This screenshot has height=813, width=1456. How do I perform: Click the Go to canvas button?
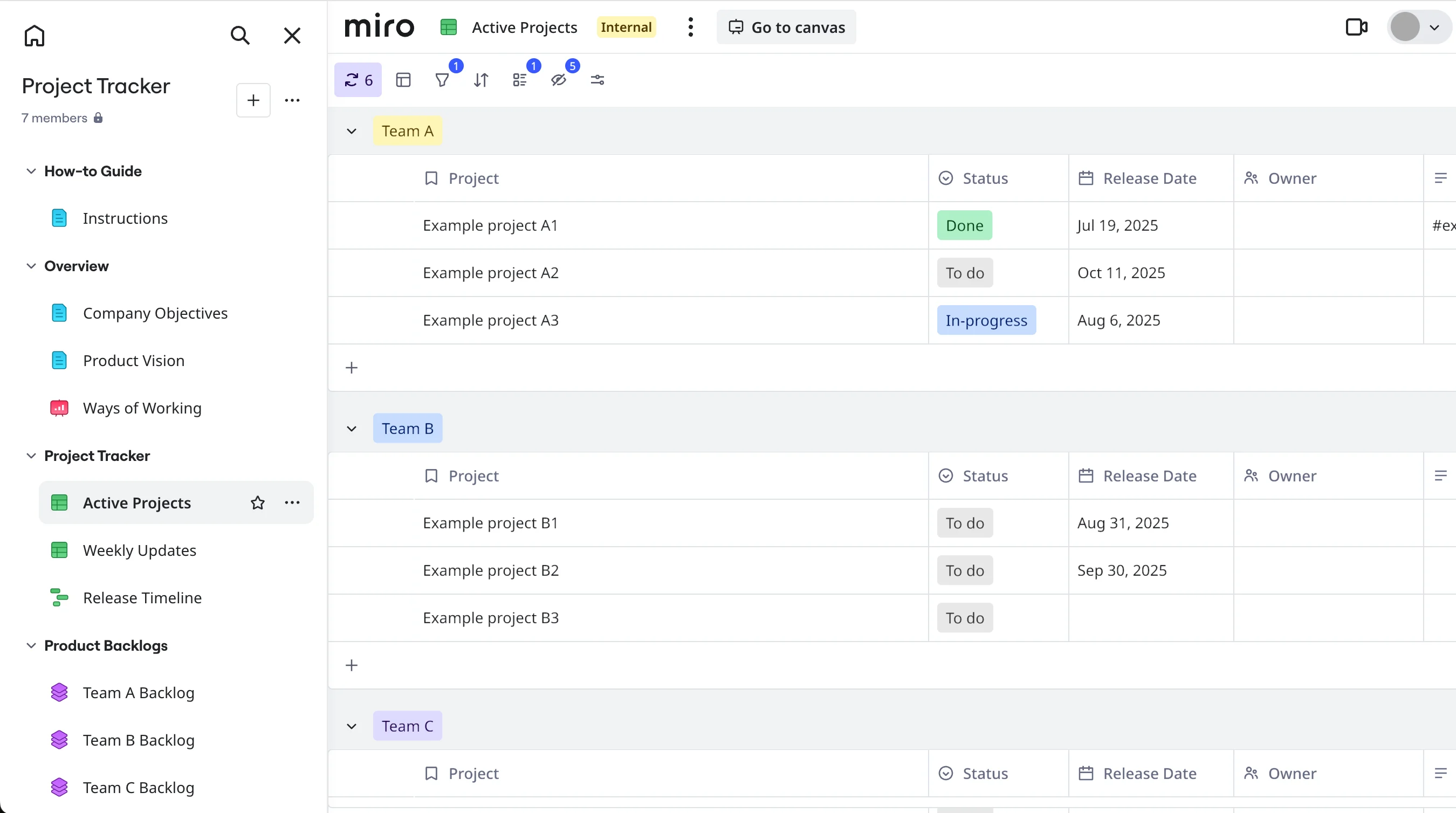coord(786,27)
